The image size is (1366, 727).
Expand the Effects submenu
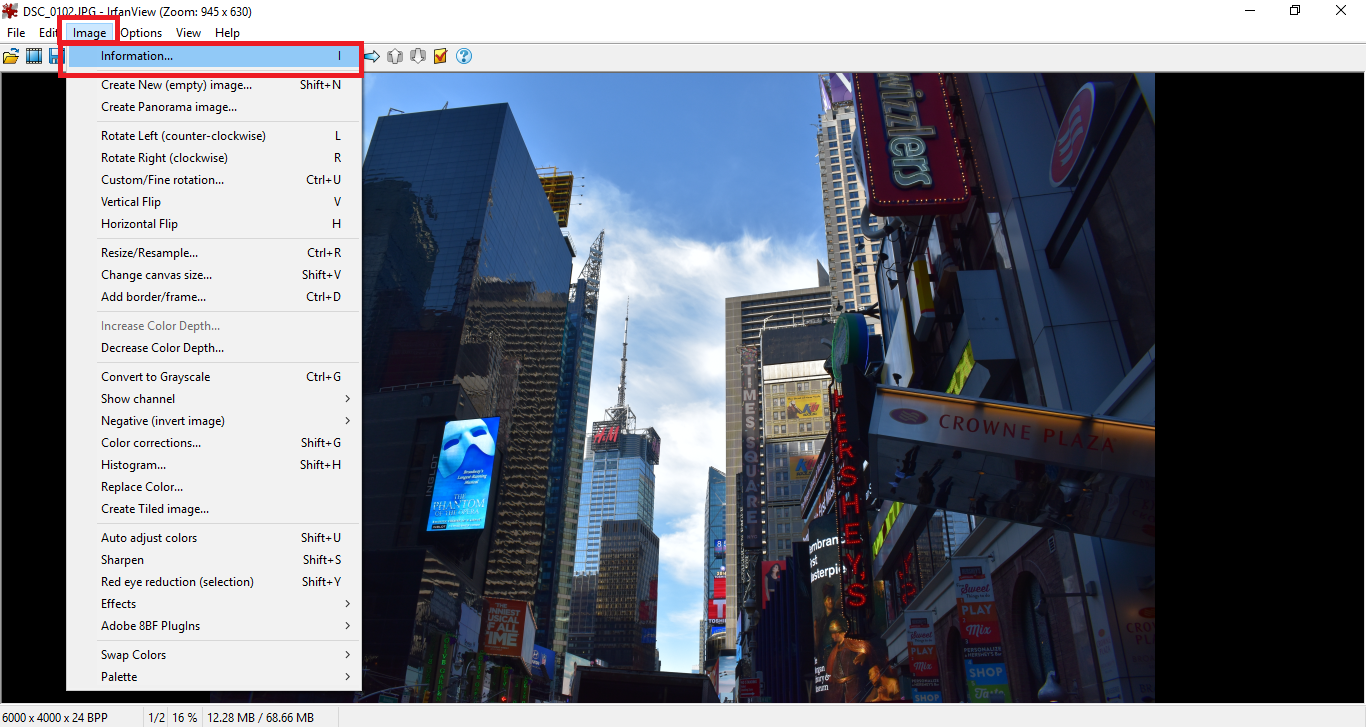tap(213, 604)
